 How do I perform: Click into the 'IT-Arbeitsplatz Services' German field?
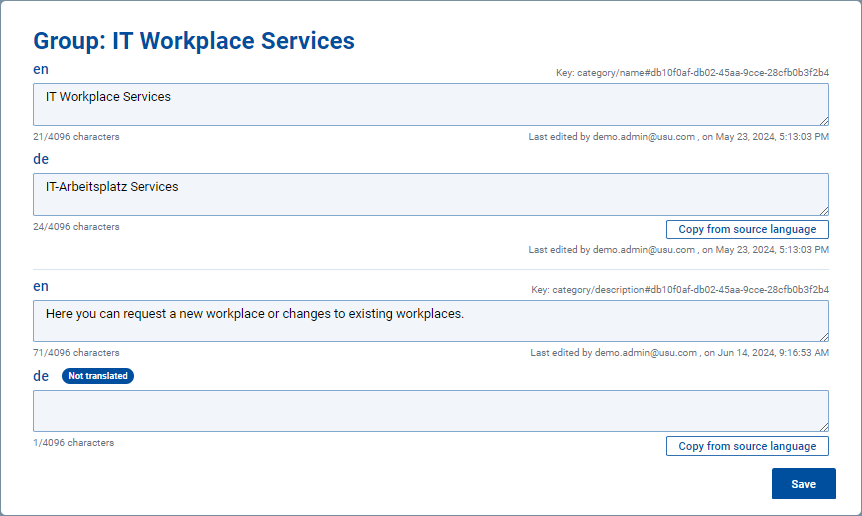pyautogui.click(x=430, y=194)
